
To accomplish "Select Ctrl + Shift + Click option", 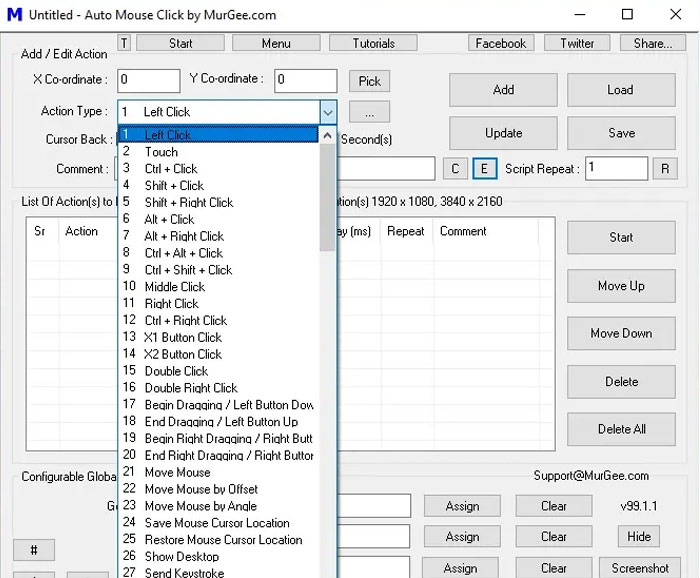I will click(218, 270).
